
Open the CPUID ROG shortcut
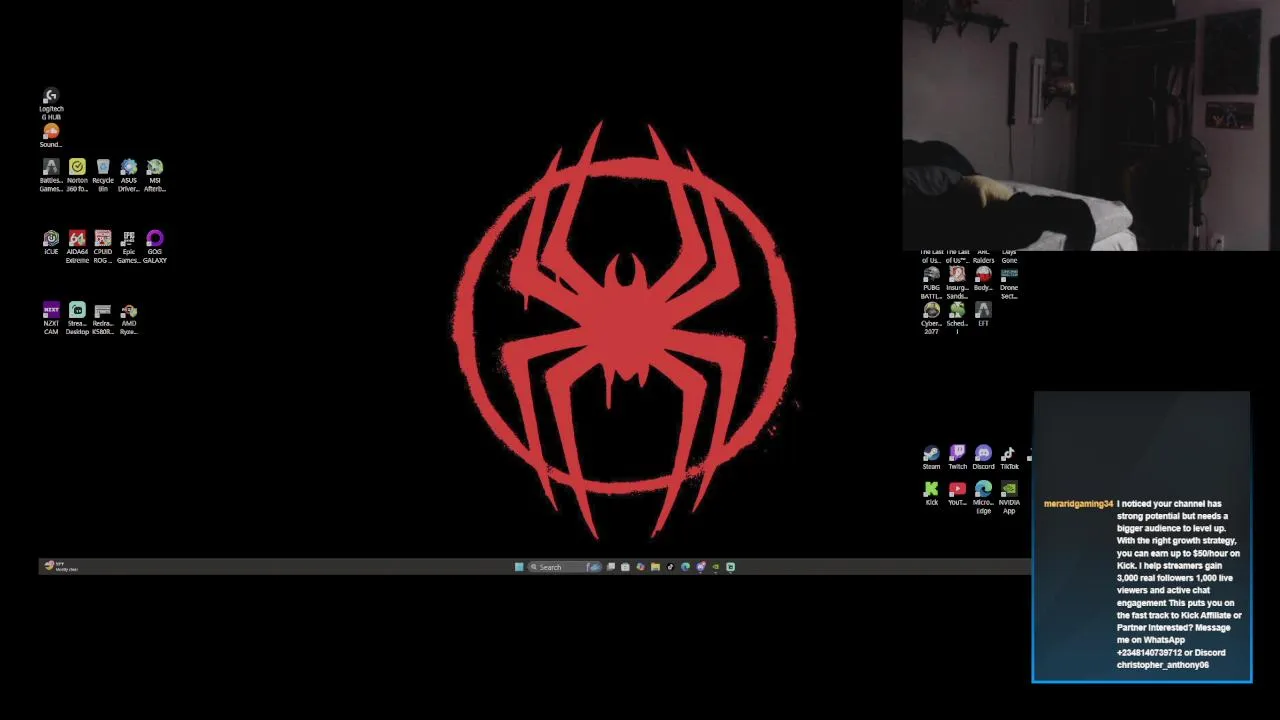[x=103, y=247]
